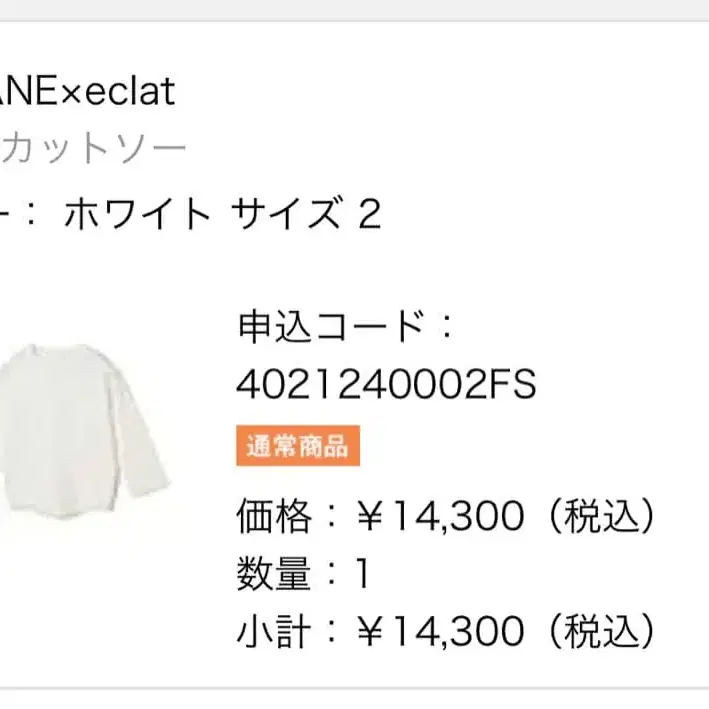Click the quantity value 1
Image resolution: width=709 pixels, height=709 pixels.
pyautogui.click(x=363, y=574)
